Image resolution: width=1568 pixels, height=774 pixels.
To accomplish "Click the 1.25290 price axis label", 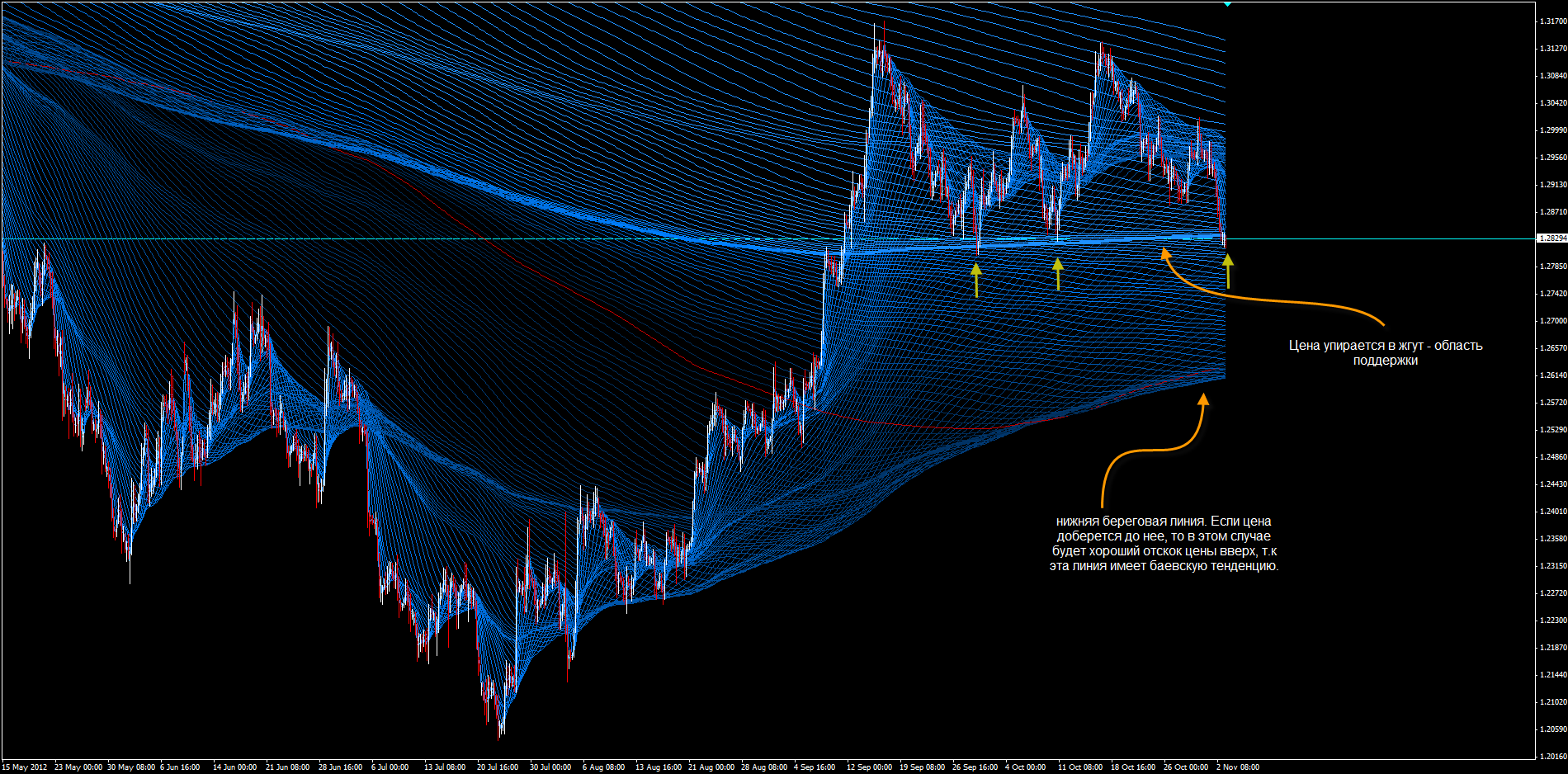I will pos(1553,430).
